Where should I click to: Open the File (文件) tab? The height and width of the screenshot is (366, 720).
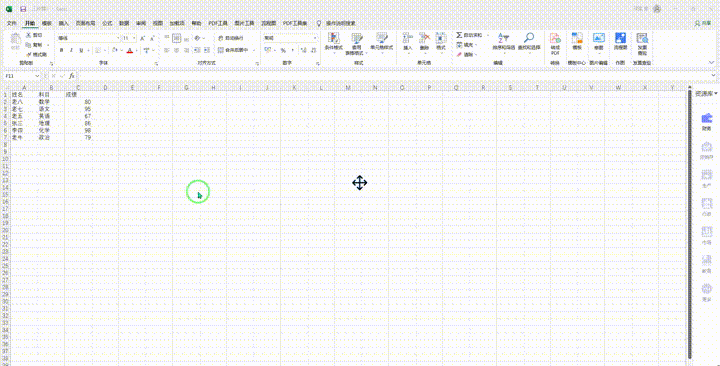click(x=12, y=23)
